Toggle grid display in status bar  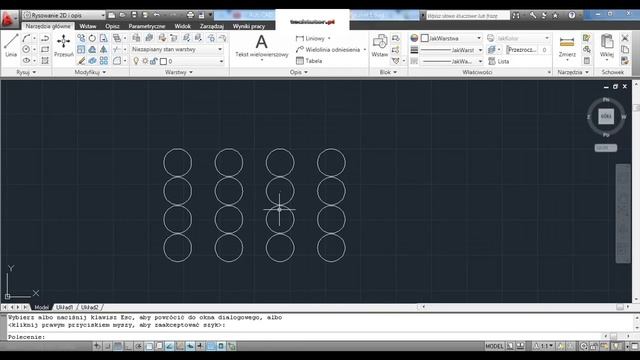[x=118, y=346]
